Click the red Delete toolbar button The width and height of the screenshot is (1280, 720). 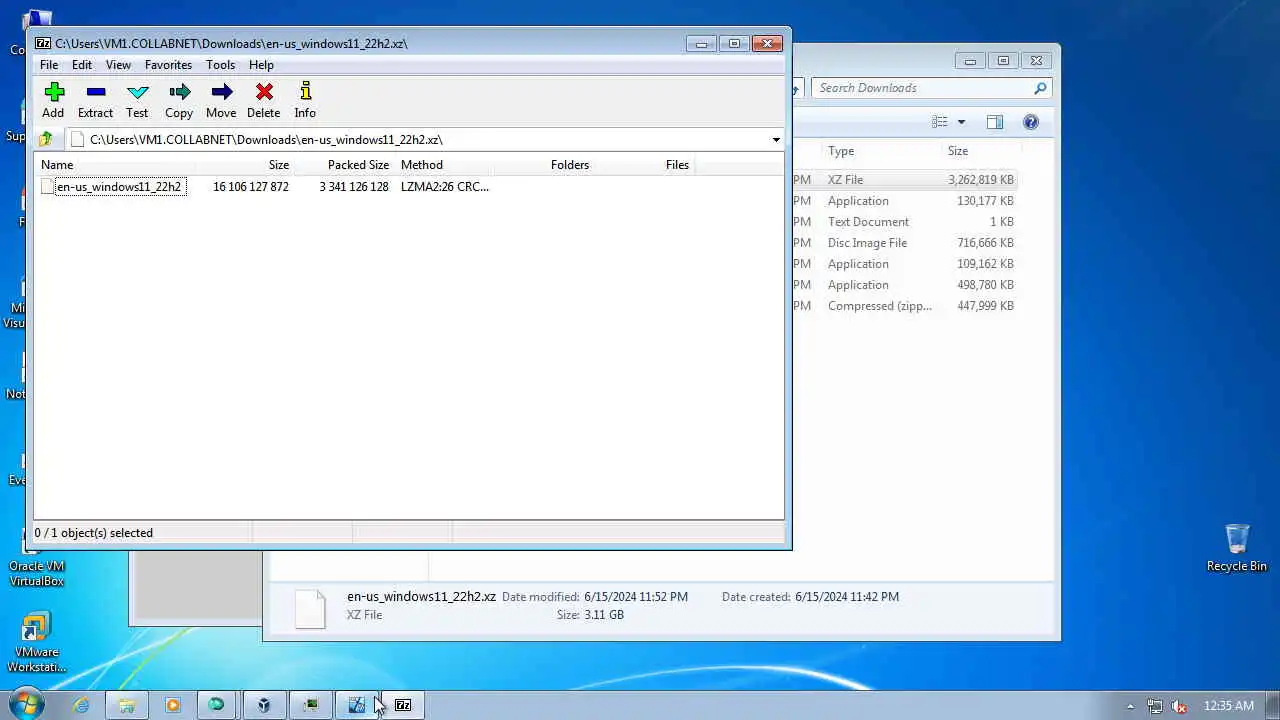264,100
